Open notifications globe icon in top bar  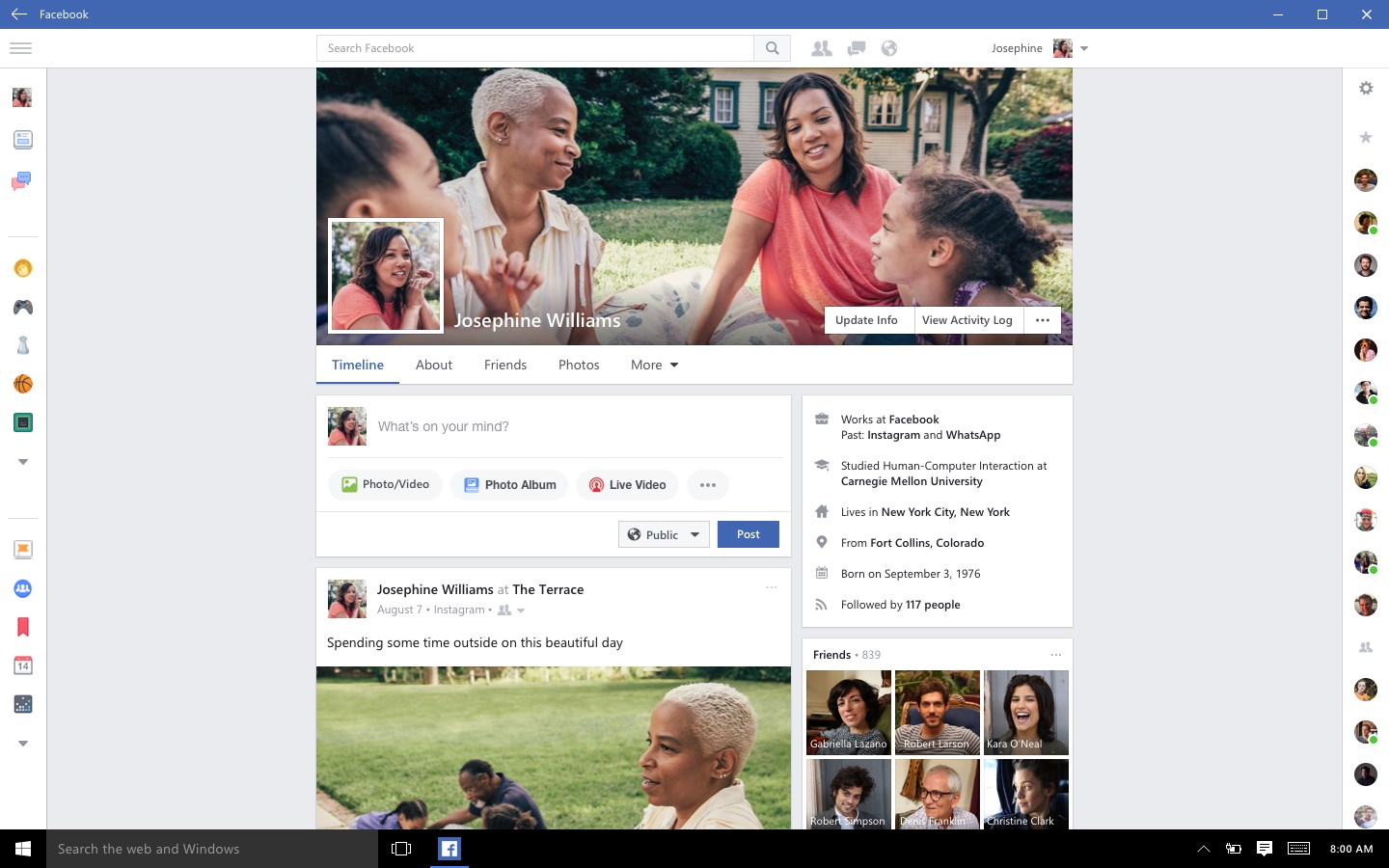889,48
